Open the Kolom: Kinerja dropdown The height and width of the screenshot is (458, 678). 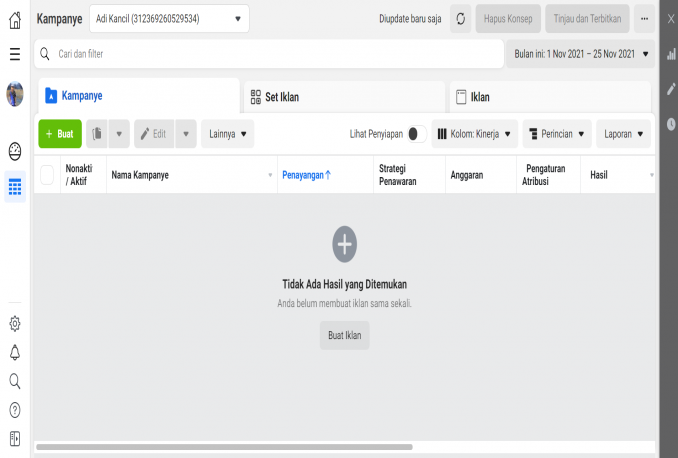[x=475, y=133]
